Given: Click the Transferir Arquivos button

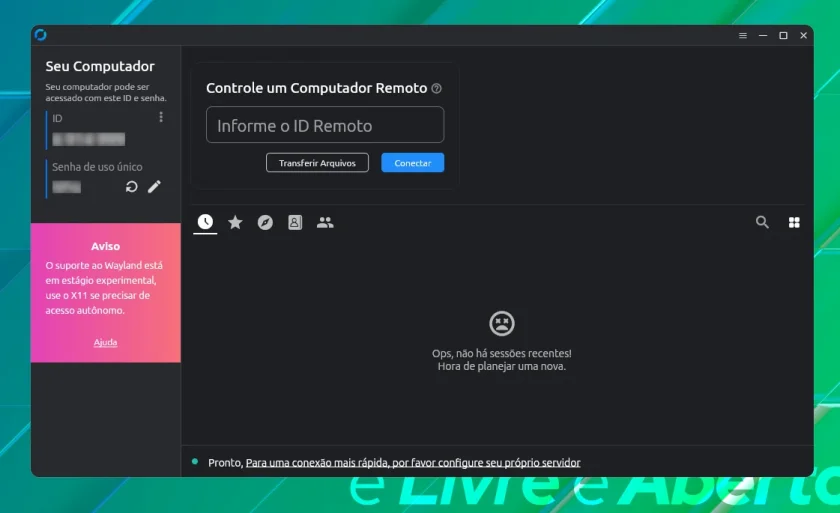Looking at the screenshot, I should [317, 163].
